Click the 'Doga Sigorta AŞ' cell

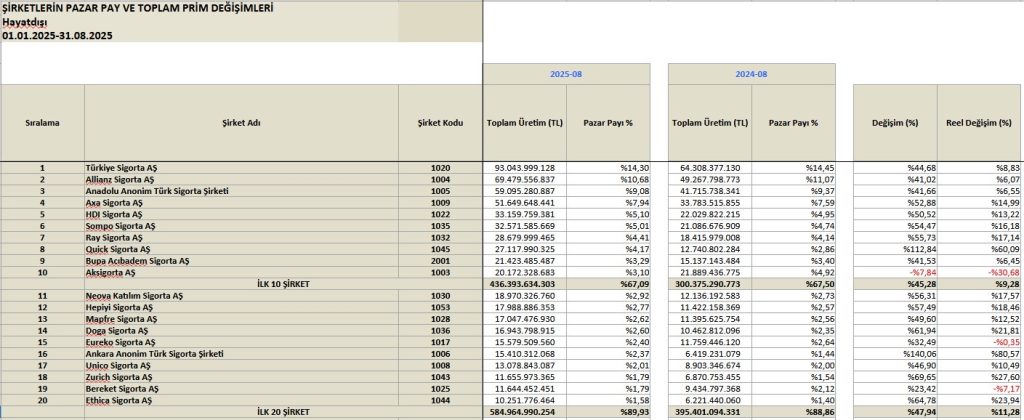[241, 331]
